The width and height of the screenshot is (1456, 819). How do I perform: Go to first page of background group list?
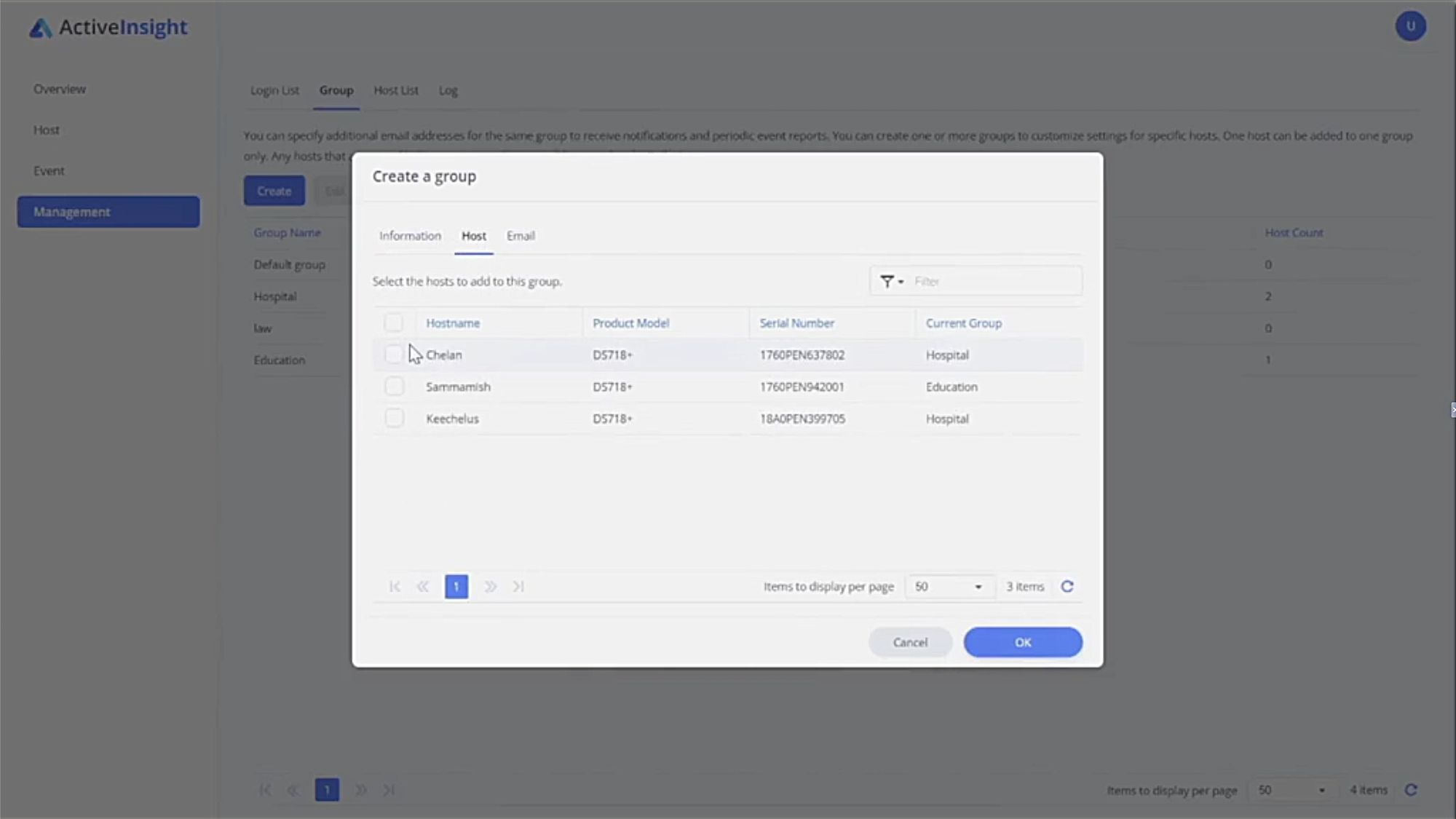tap(265, 790)
